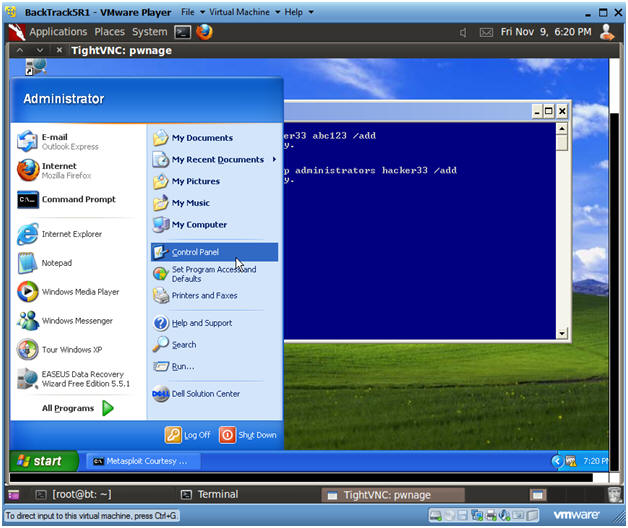Image resolution: width=628 pixels, height=528 pixels.
Task: Open Notepad from Start menu
Action: [x=45, y=263]
